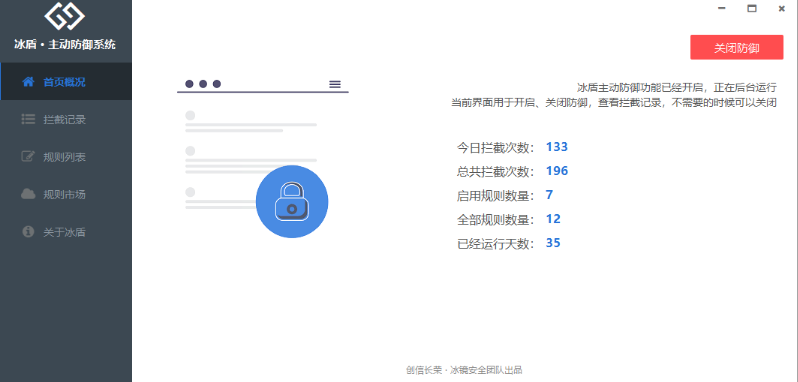Open the 拦截记录 menu item
This screenshot has width=798, height=382.
point(66,120)
